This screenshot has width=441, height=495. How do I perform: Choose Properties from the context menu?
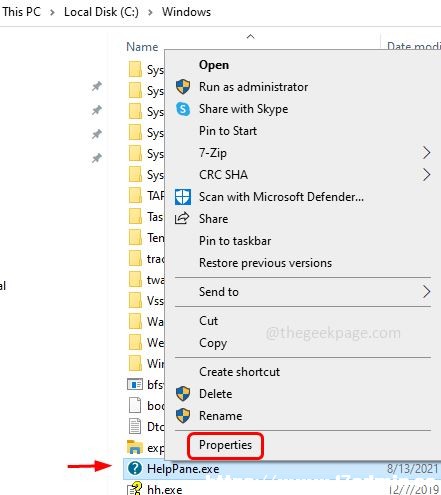(x=225, y=445)
